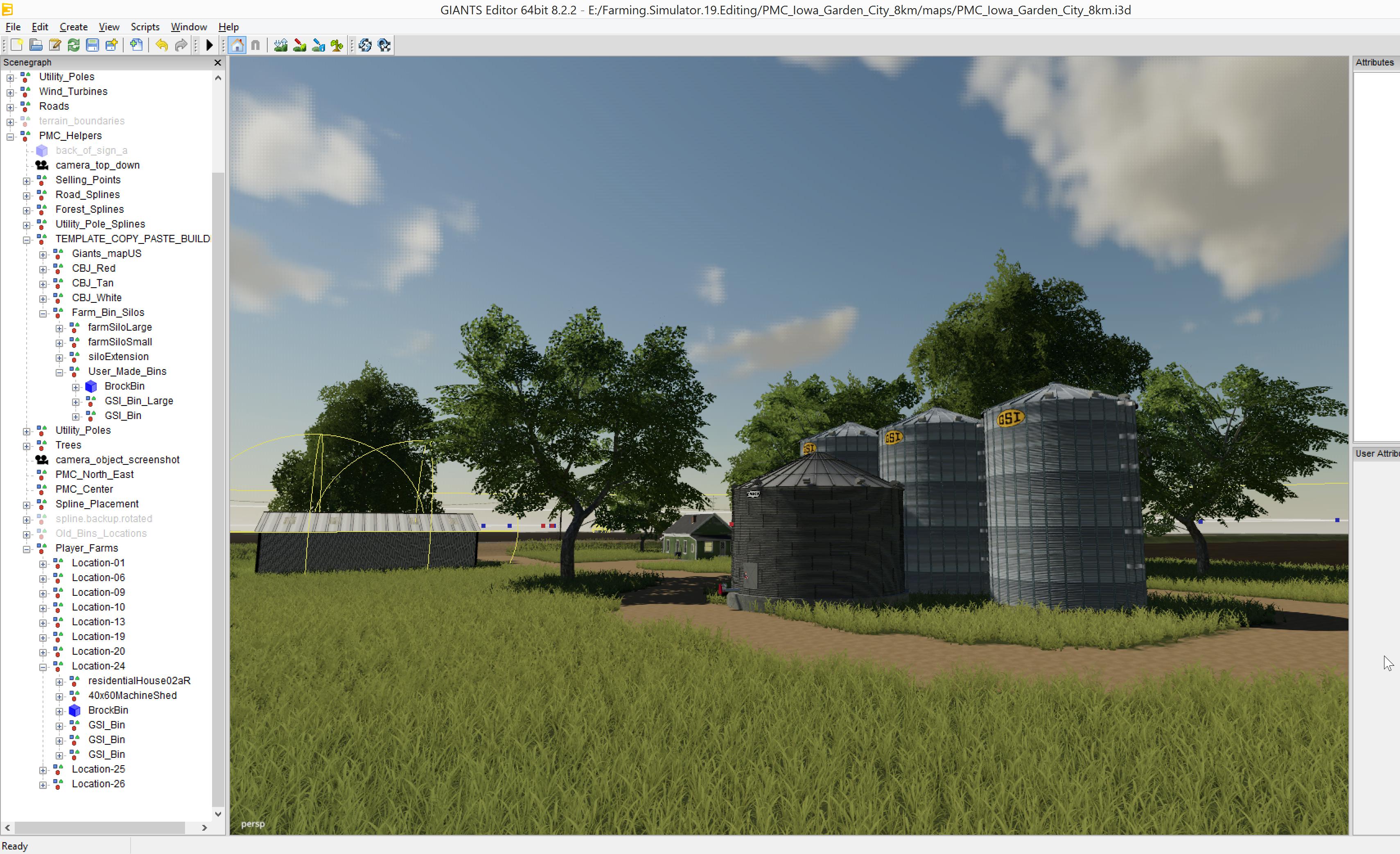Viewport: 1400px width, 854px height.
Task: Toggle the magnet snap icon
Action: [x=256, y=45]
